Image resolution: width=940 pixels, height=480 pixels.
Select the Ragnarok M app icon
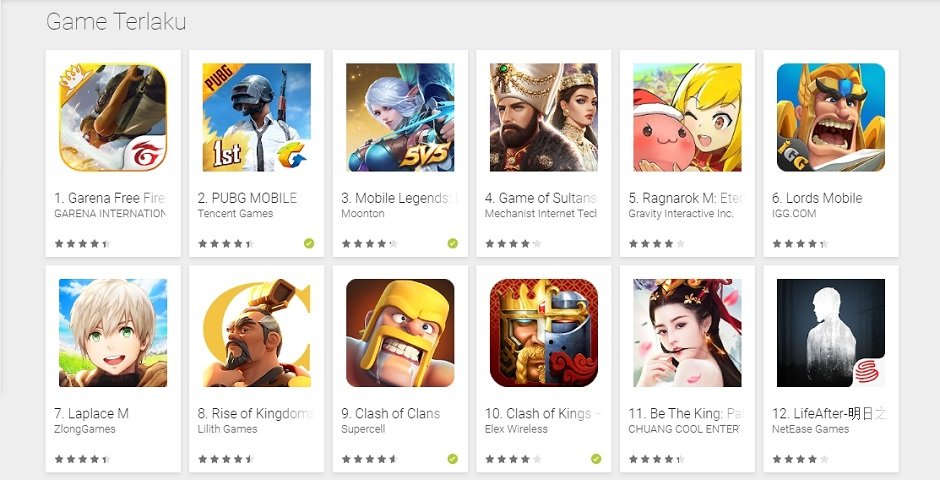(x=687, y=117)
